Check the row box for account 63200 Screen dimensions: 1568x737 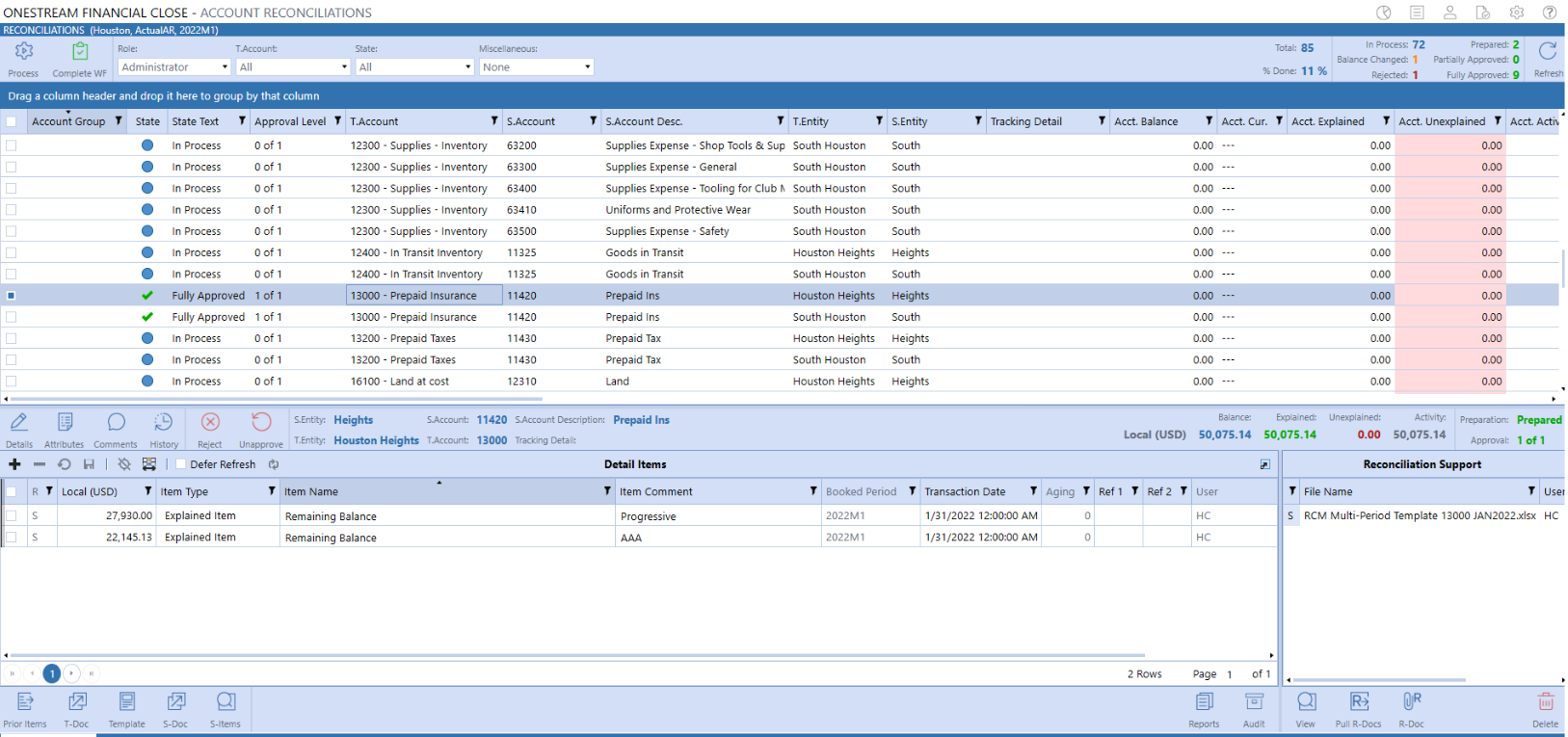(x=12, y=145)
